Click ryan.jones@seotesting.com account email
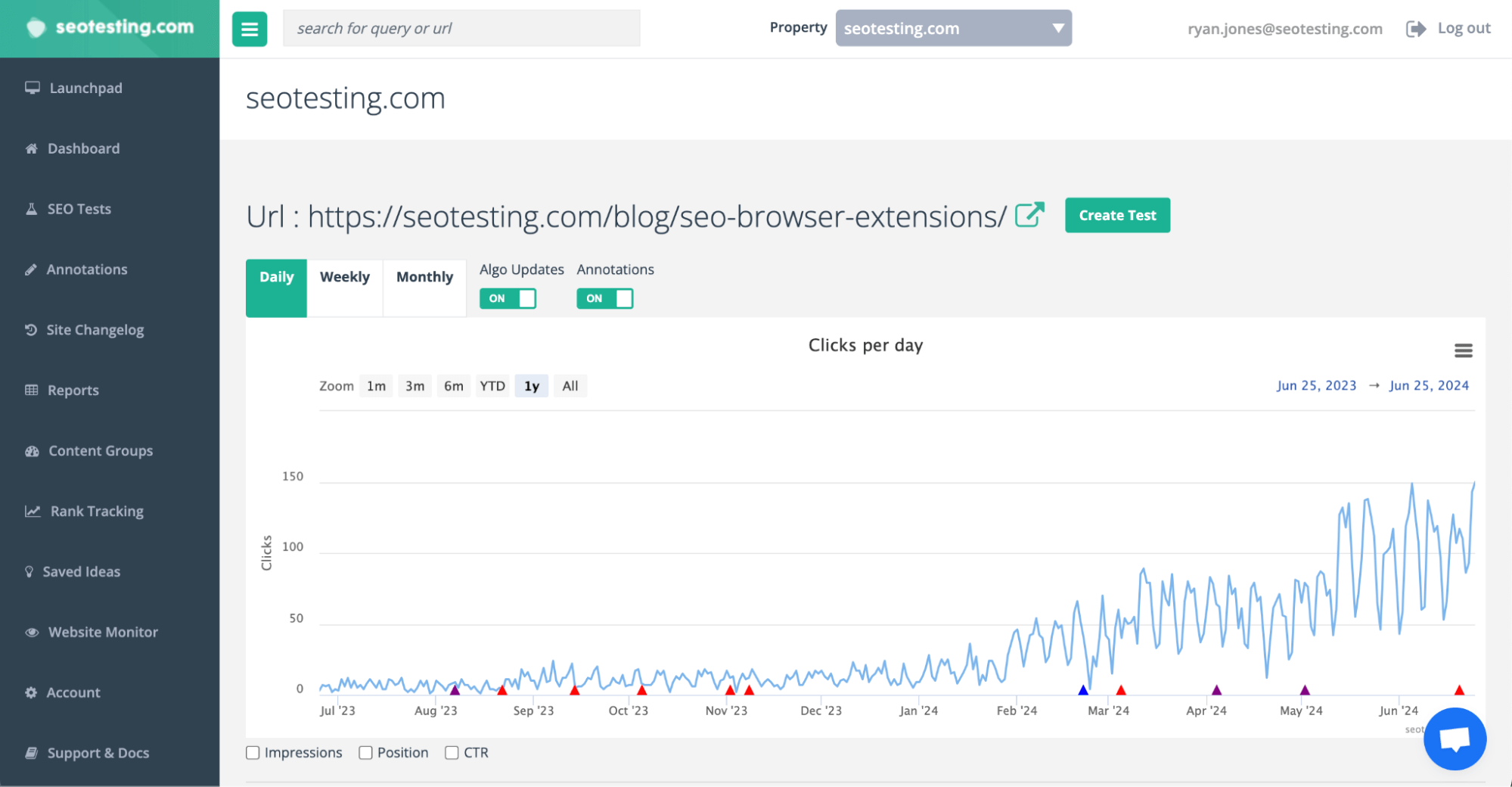The width and height of the screenshot is (1512, 787). point(1284,29)
